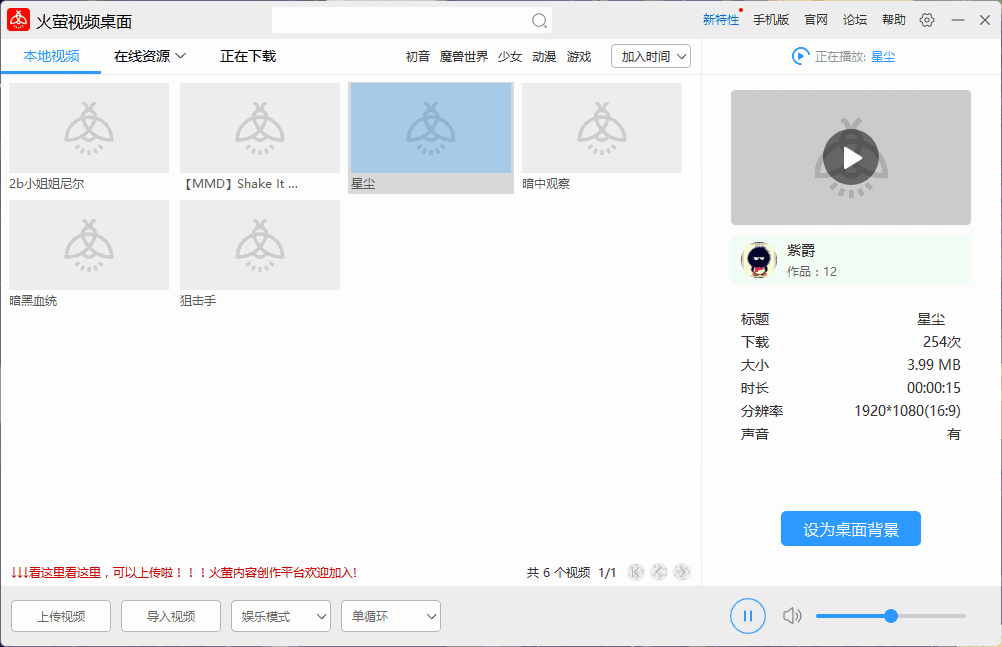The image size is (1002, 647).
Task: Open the 娱乐模式 mode dropdown
Action: (280, 616)
